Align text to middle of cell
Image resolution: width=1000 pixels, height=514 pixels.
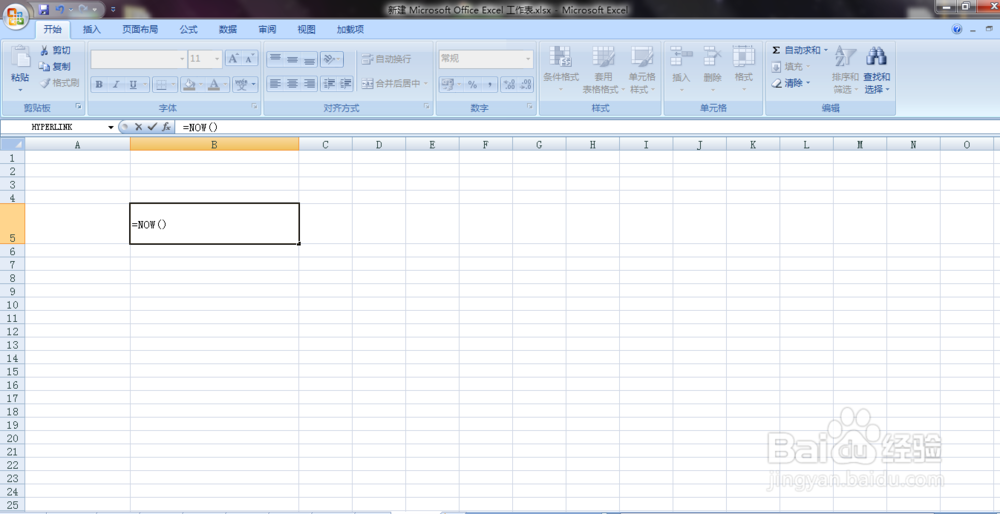point(292,59)
